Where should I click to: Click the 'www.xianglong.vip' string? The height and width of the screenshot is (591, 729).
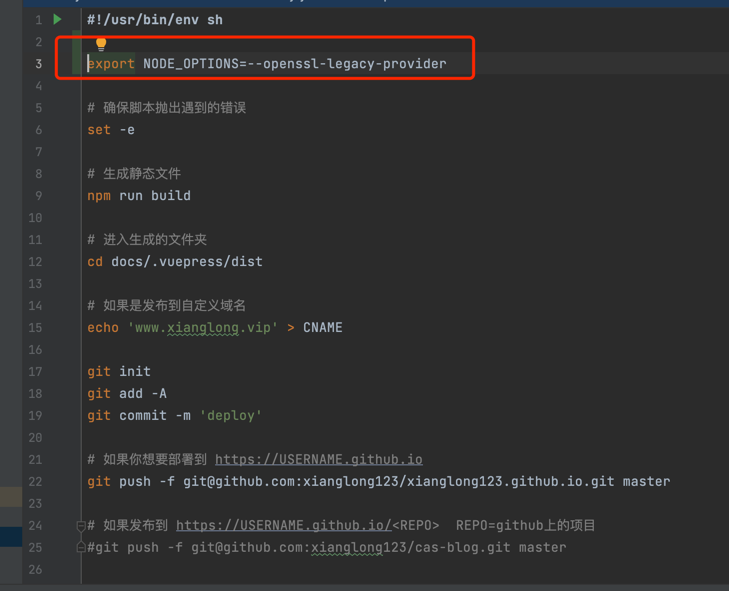[x=203, y=328]
